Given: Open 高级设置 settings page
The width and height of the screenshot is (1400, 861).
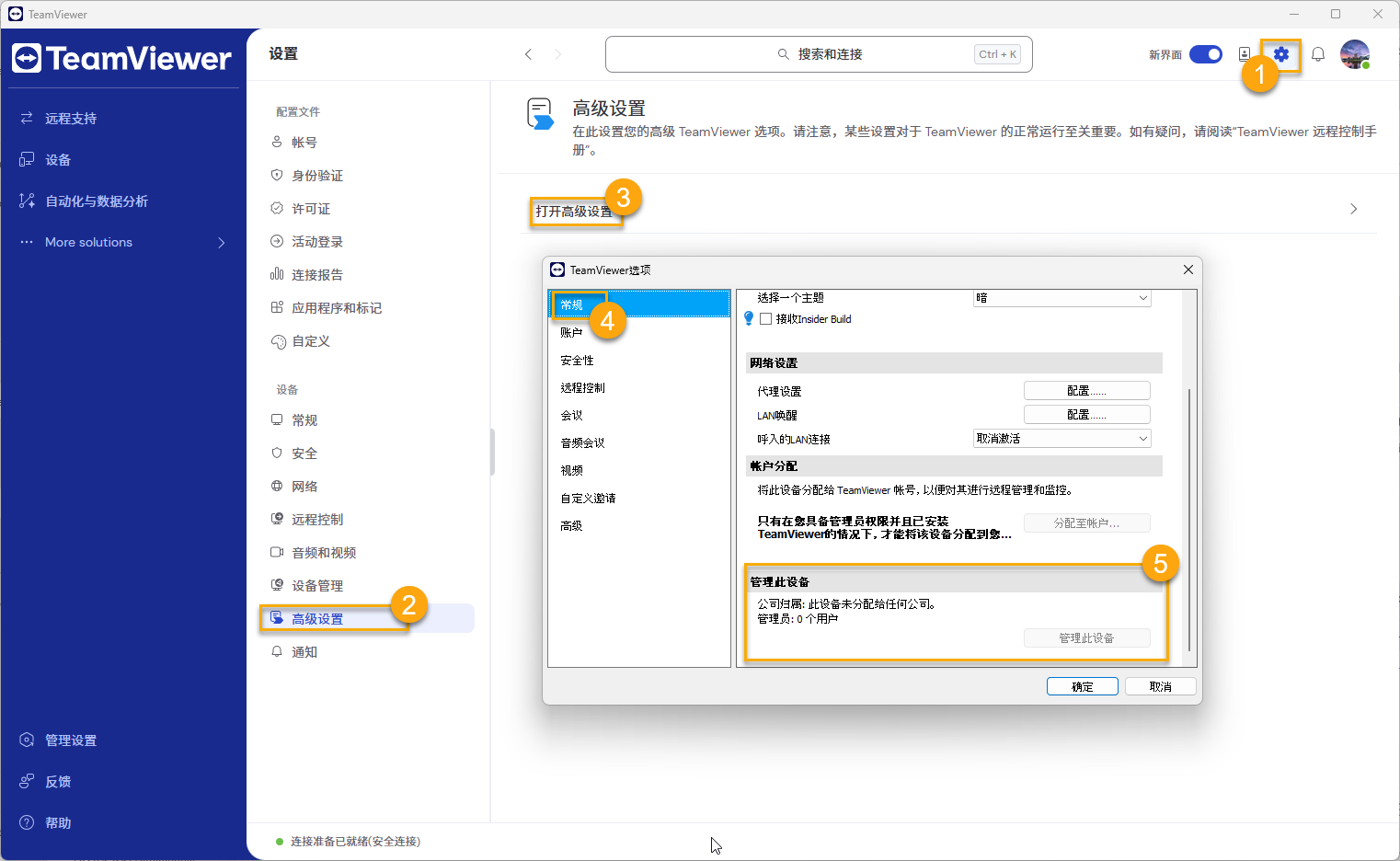Looking at the screenshot, I should click(368, 618).
